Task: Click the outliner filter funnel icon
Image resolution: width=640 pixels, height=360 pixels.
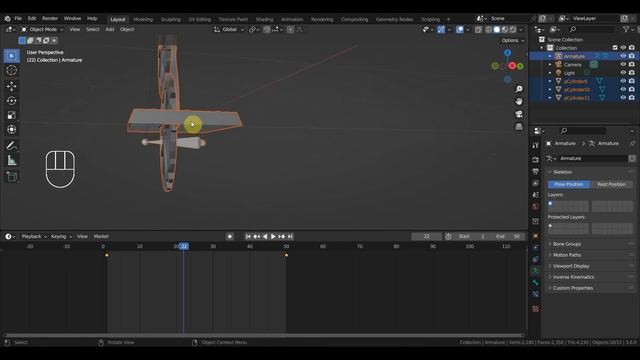Action: pyautogui.click(x=626, y=29)
